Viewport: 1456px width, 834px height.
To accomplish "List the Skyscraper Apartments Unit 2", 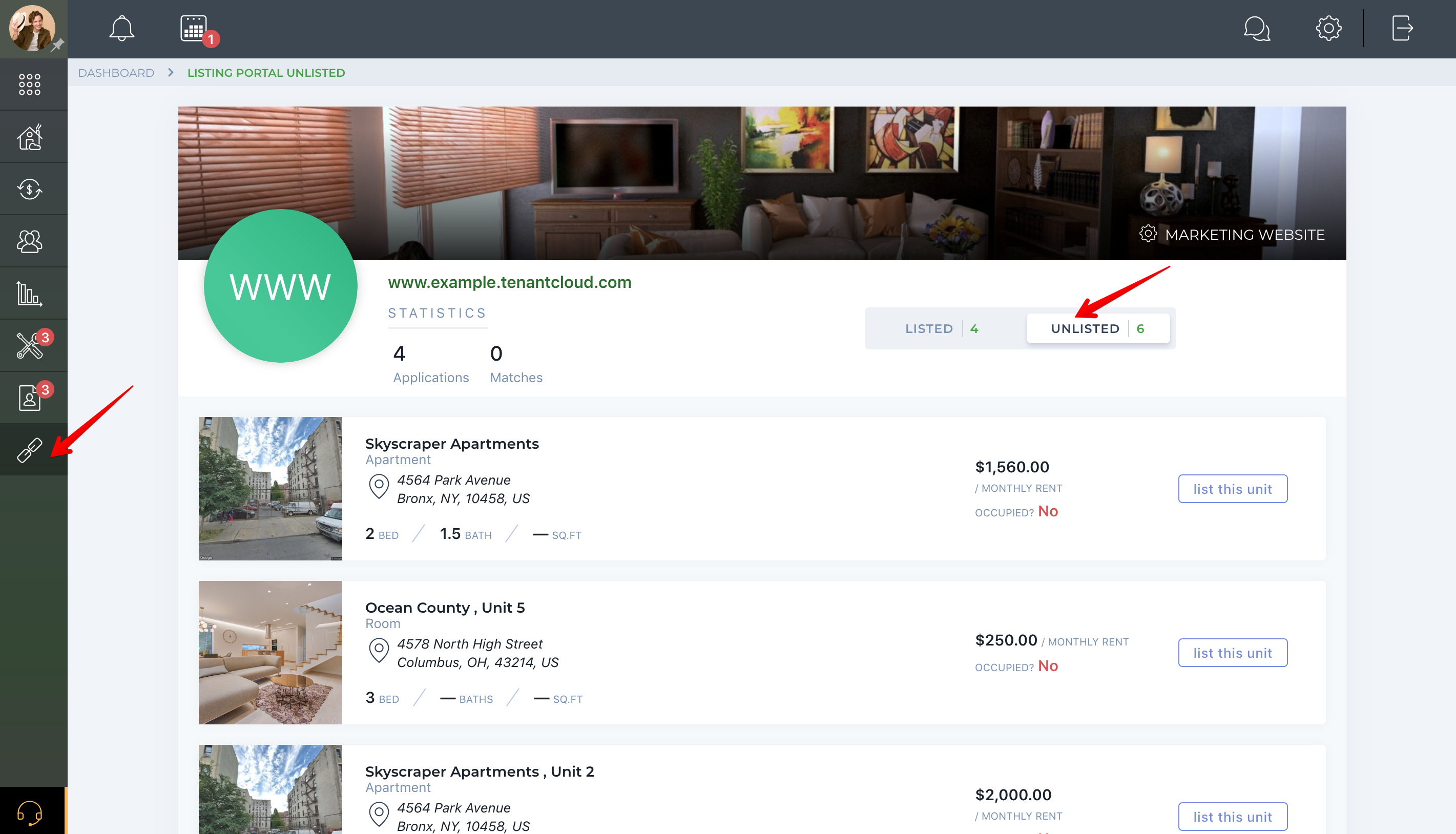I will click(1233, 816).
